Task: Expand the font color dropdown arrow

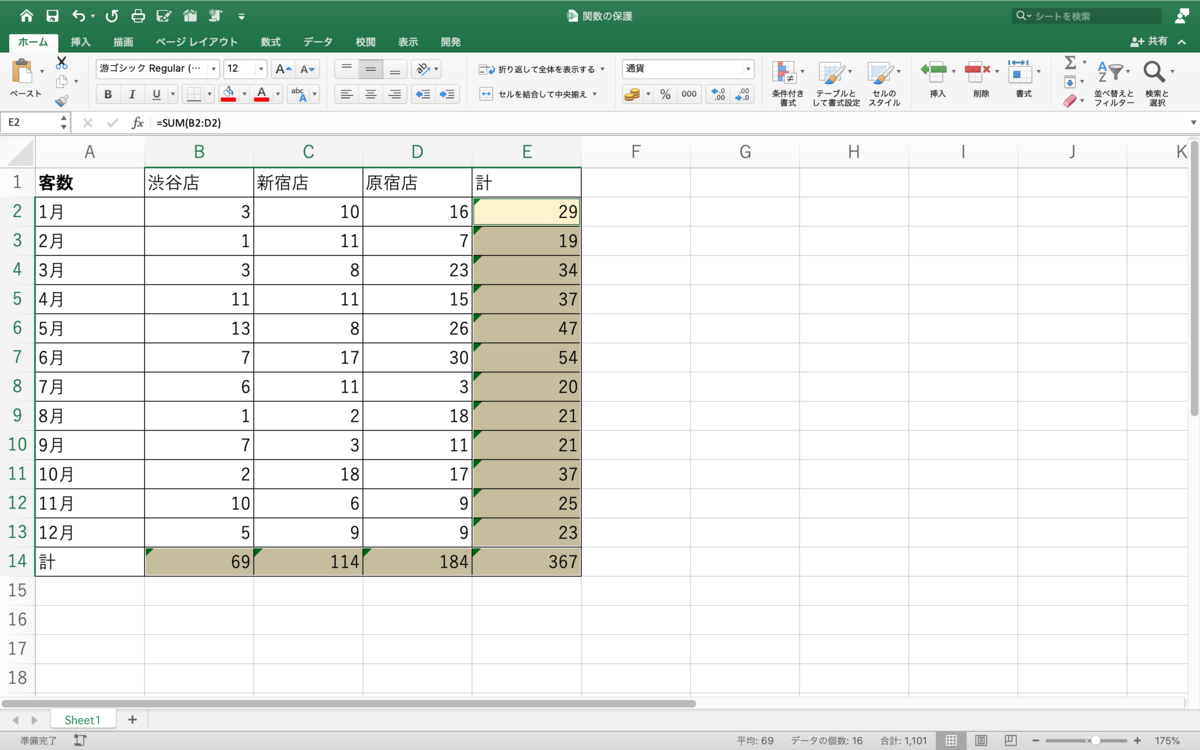Action: click(x=278, y=94)
